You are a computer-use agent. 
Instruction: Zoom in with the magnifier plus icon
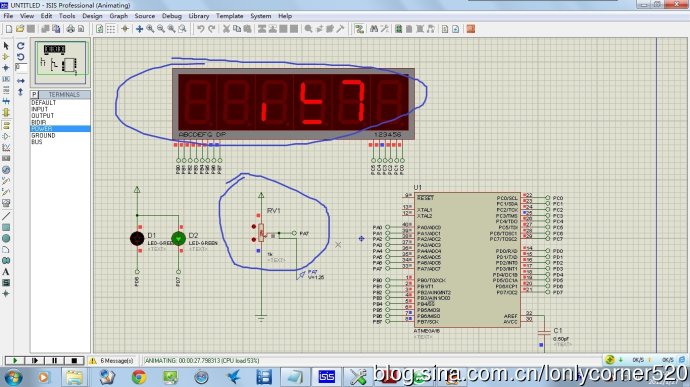coord(150,29)
